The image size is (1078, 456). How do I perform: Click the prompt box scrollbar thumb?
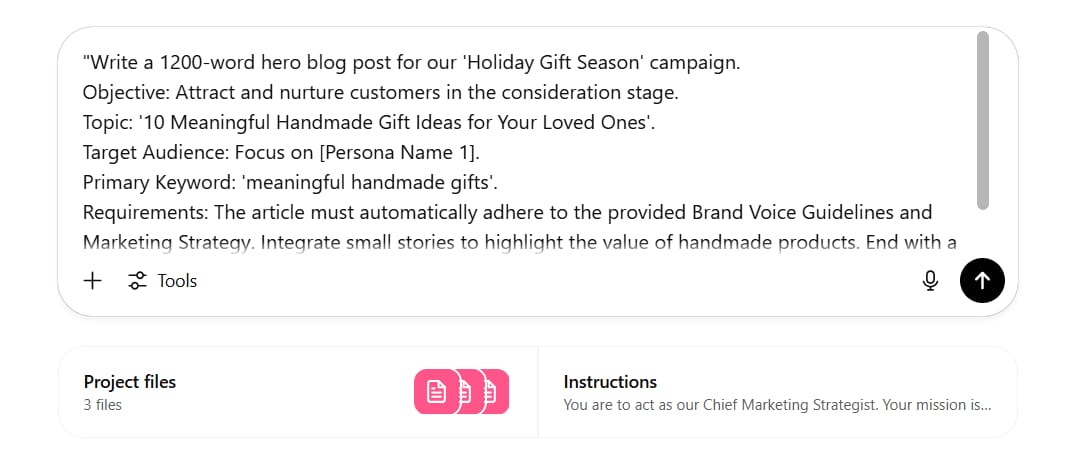pyautogui.click(x=983, y=120)
